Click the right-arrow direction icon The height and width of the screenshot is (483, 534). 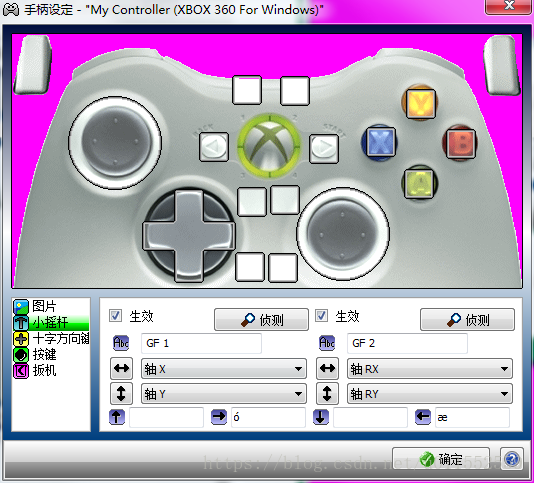(219, 417)
